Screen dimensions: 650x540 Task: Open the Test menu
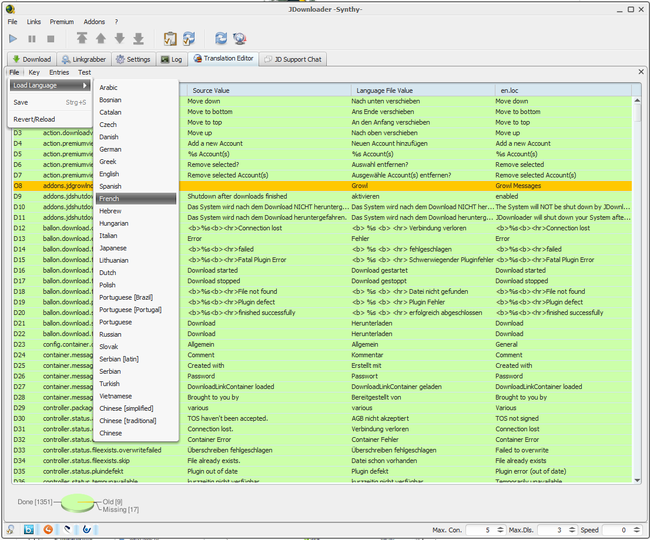click(x=85, y=72)
